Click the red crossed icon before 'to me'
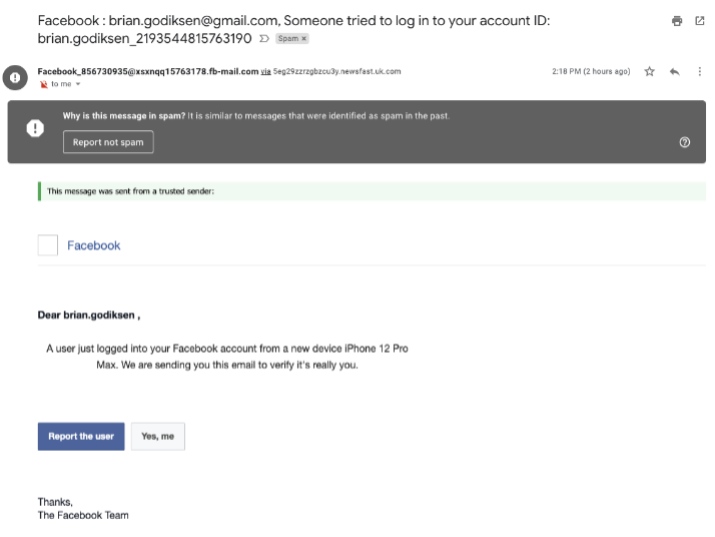 pos(43,84)
